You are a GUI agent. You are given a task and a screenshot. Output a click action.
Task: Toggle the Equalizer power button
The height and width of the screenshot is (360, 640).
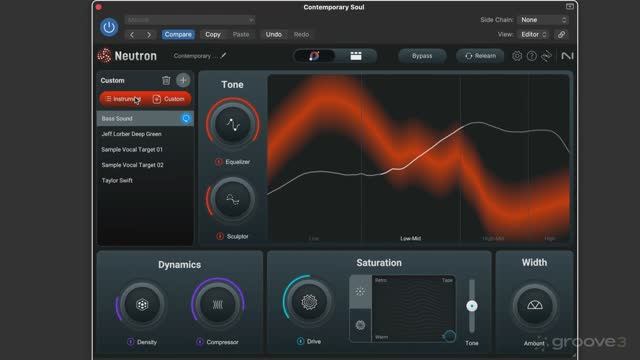[219, 162]
